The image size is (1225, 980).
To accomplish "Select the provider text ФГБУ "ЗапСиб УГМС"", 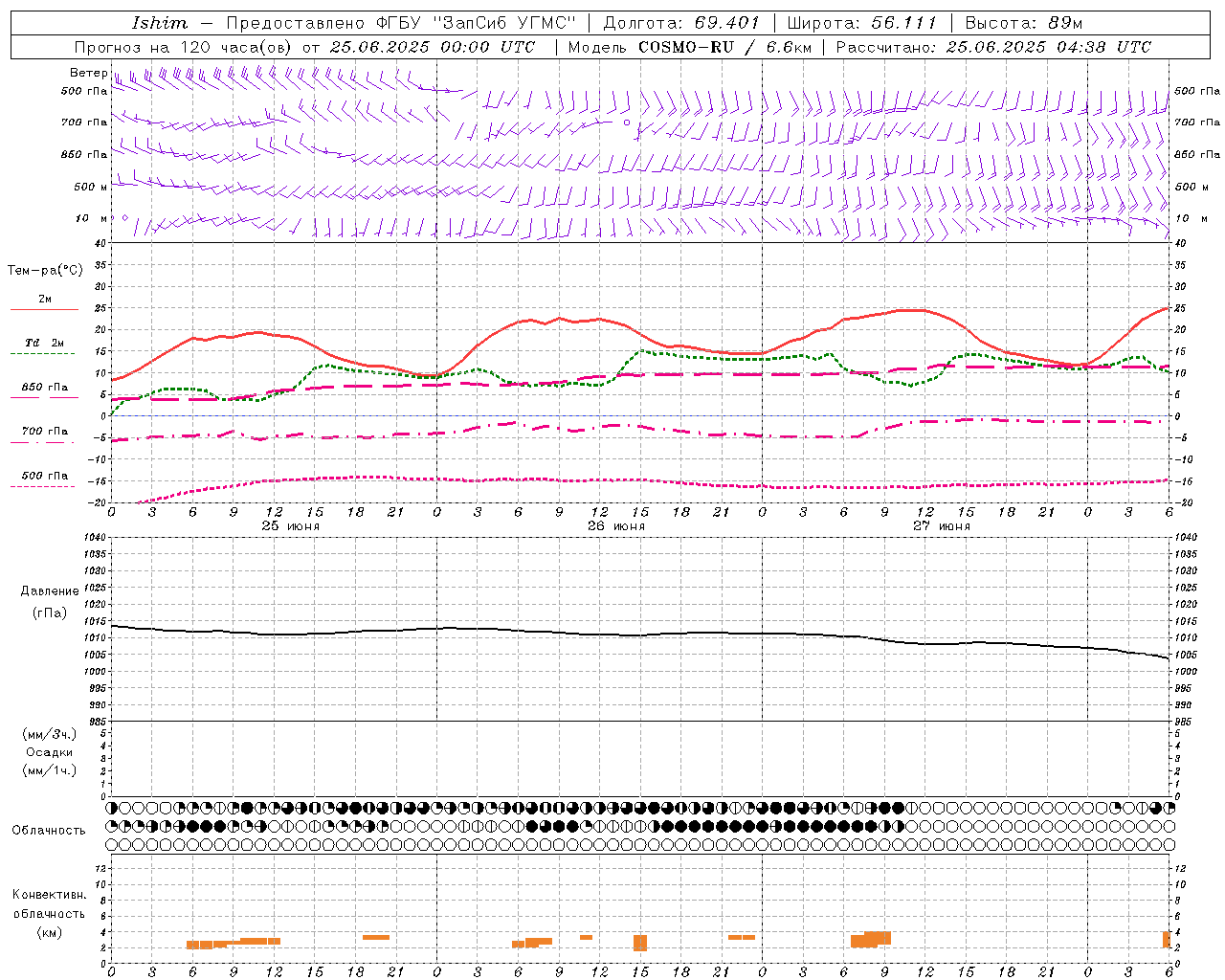I will pyautogui.click(x=476, y=23).
